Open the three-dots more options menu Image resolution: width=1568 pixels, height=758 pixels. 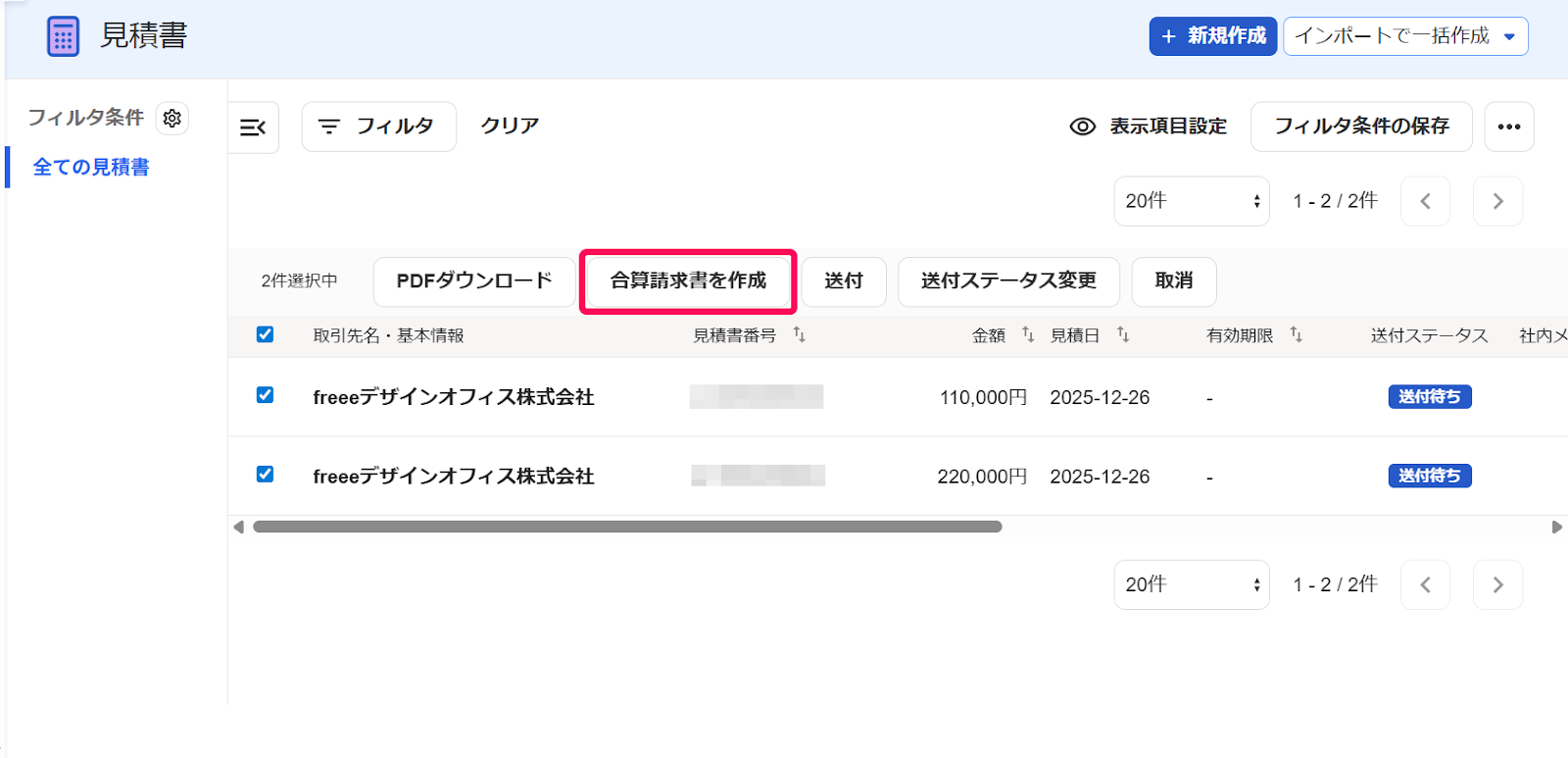click(x=1508, y=126)
